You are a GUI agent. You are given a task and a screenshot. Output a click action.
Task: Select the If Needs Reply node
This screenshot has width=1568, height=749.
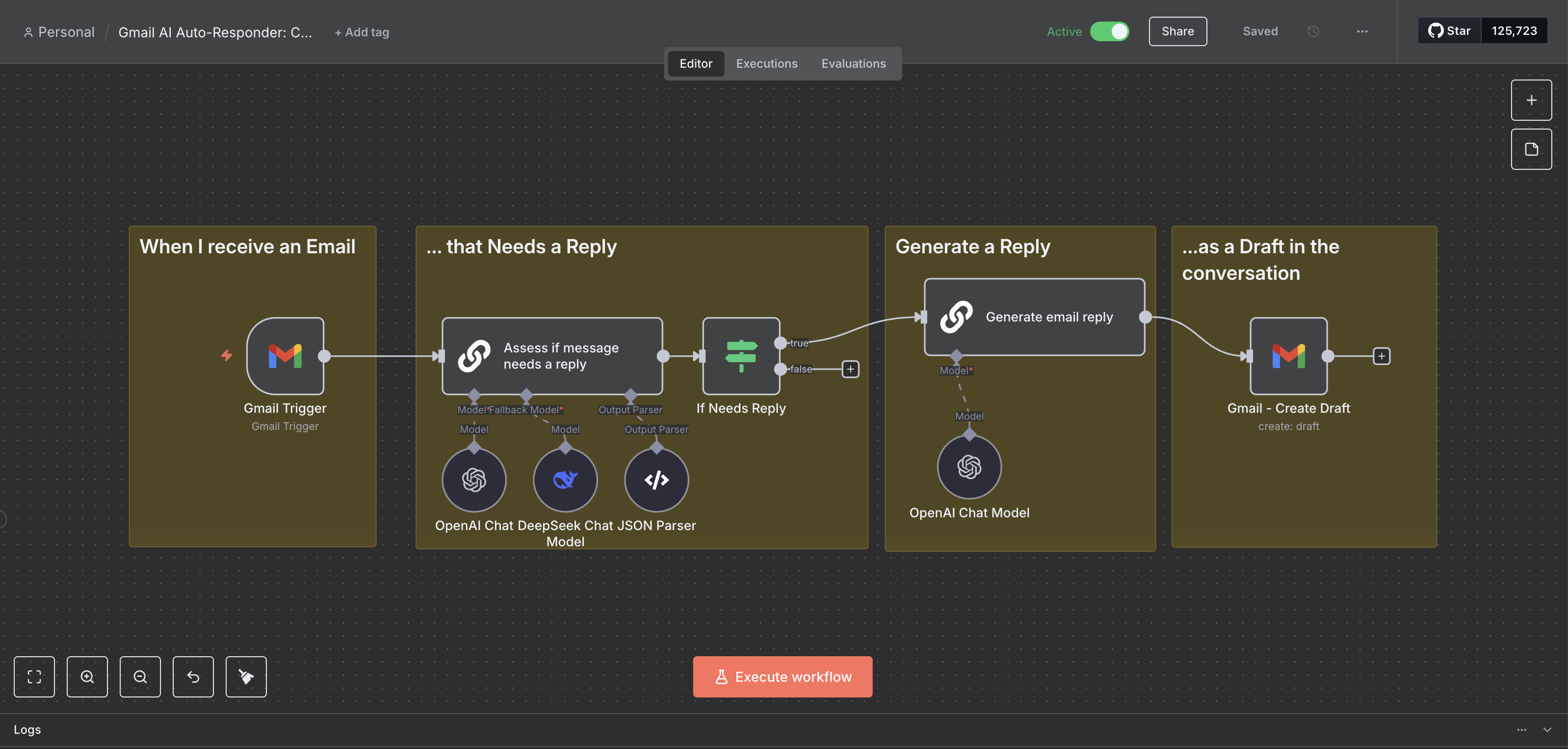(x=741, y=356)
